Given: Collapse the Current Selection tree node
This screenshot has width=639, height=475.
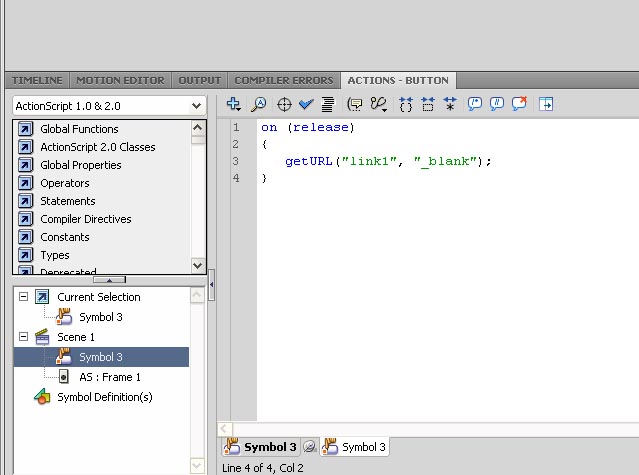Looking at the screenshot, I should [23, 297].
